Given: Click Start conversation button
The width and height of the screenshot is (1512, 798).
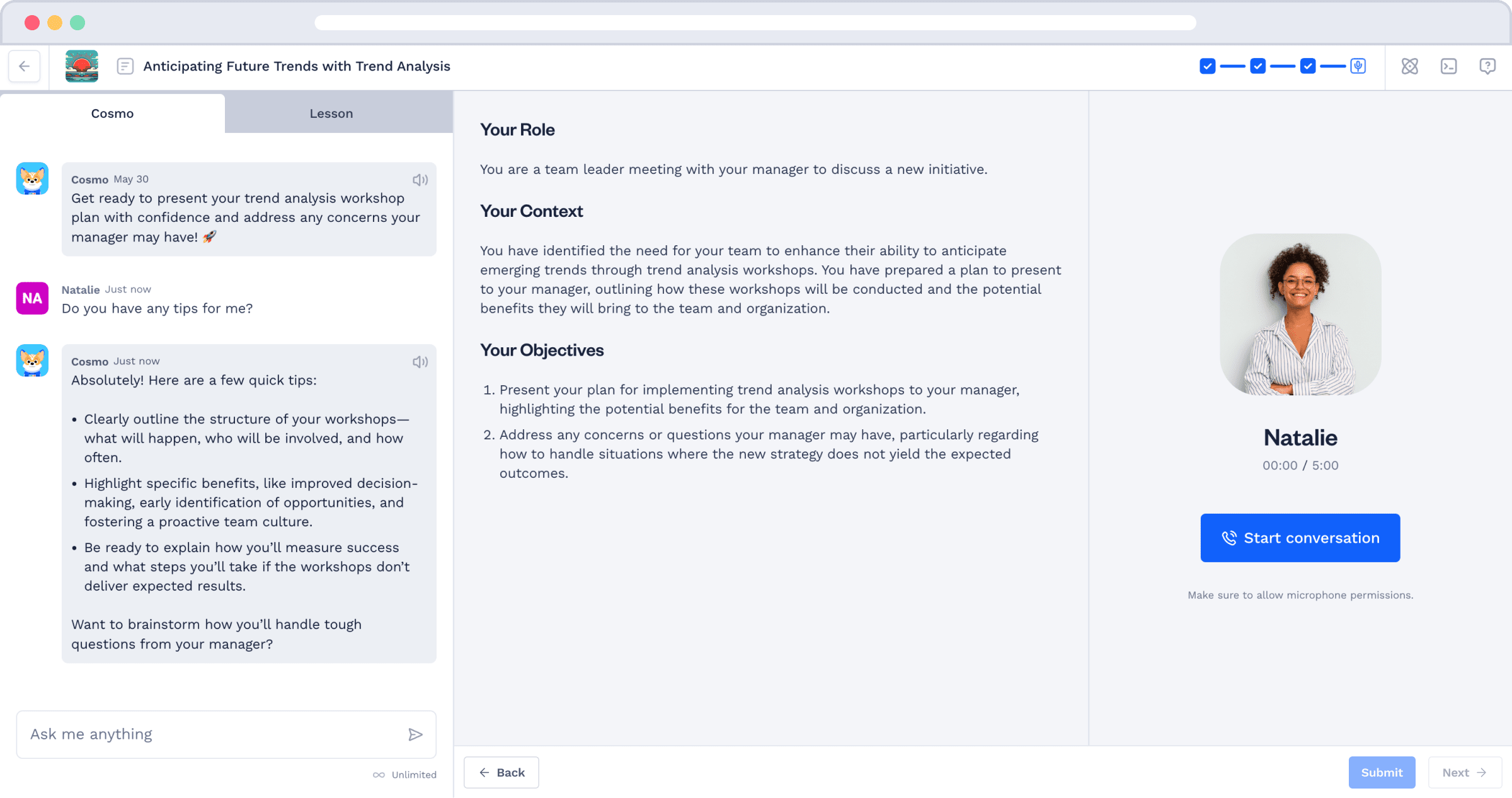Looking at the screenshot, I should 1300,538.
